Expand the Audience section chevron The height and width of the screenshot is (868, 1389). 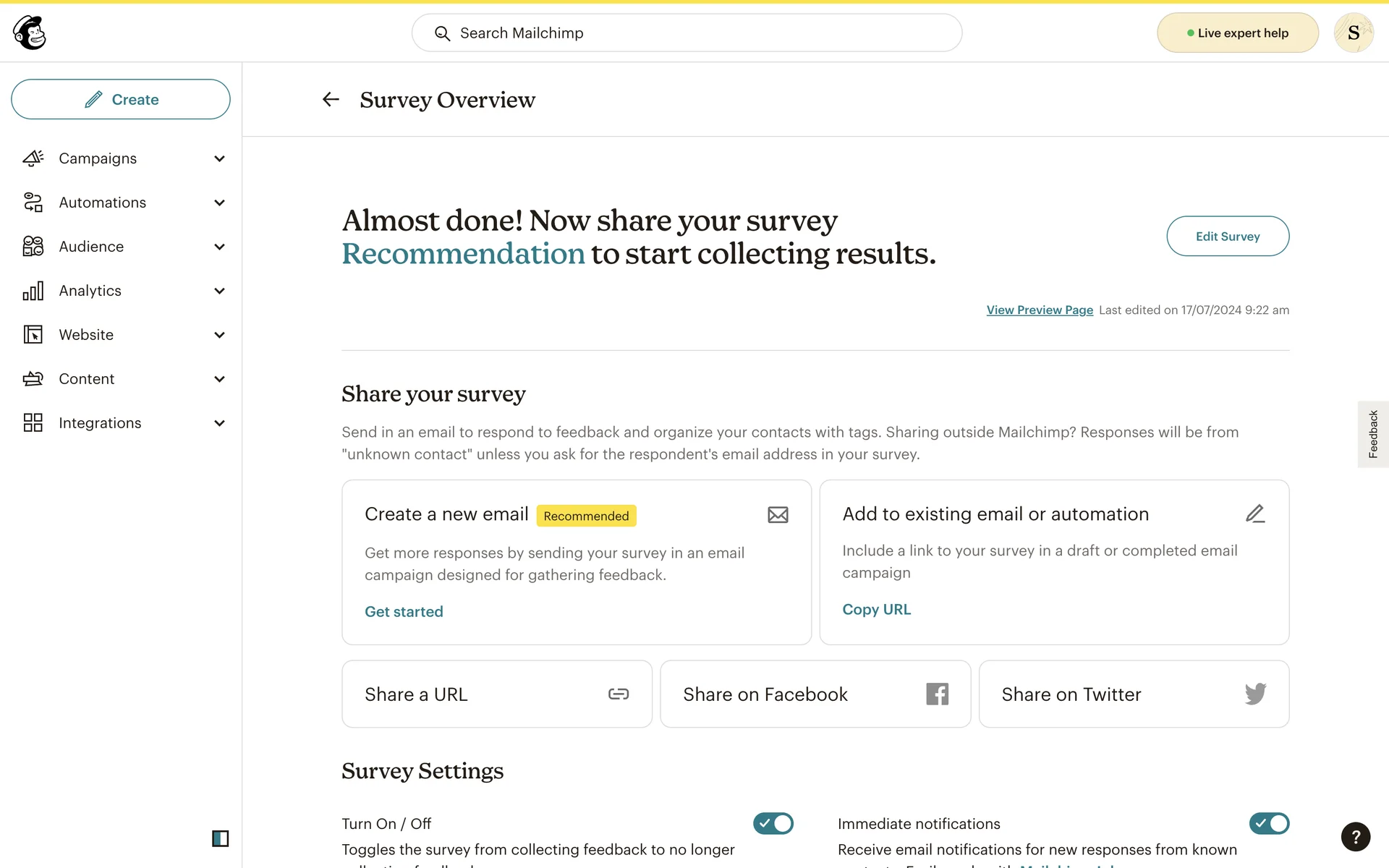pos(219,247)
